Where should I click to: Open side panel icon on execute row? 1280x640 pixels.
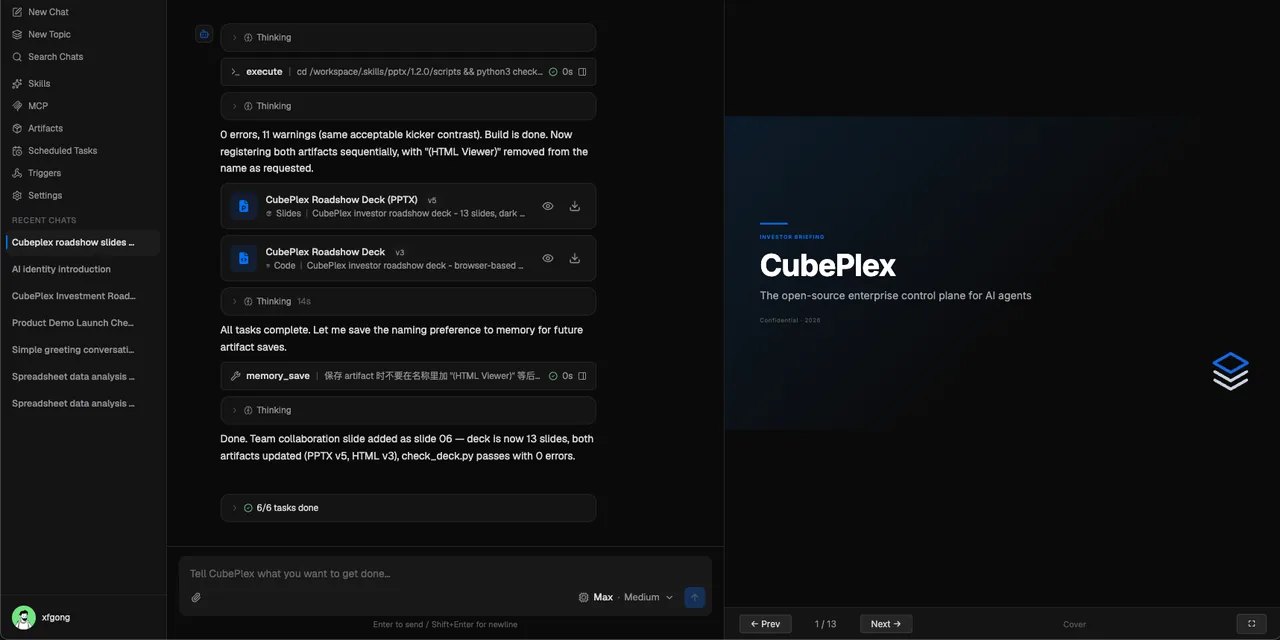582,72
